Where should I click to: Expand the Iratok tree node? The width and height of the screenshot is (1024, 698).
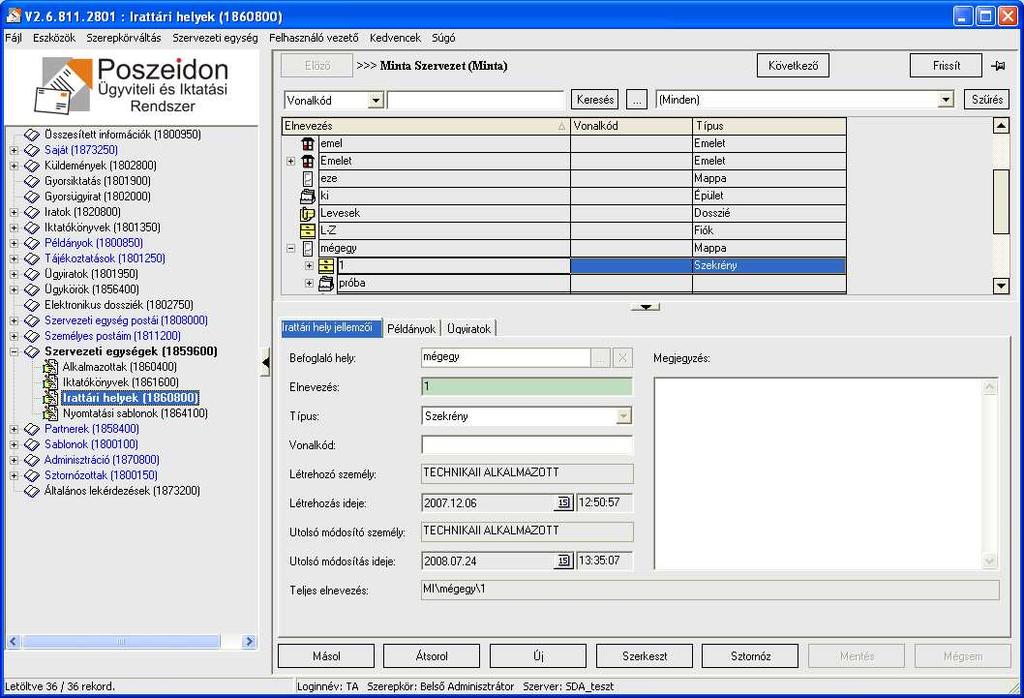coord(14,212)
